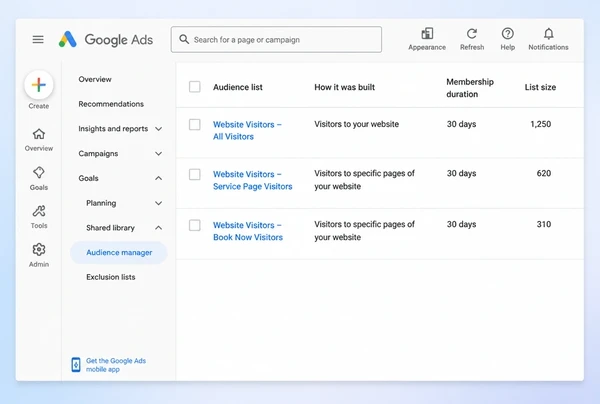Viewport: 600px width, 404px height.
Task: Click Membership duration column header
Action: [x=470, y=88]
